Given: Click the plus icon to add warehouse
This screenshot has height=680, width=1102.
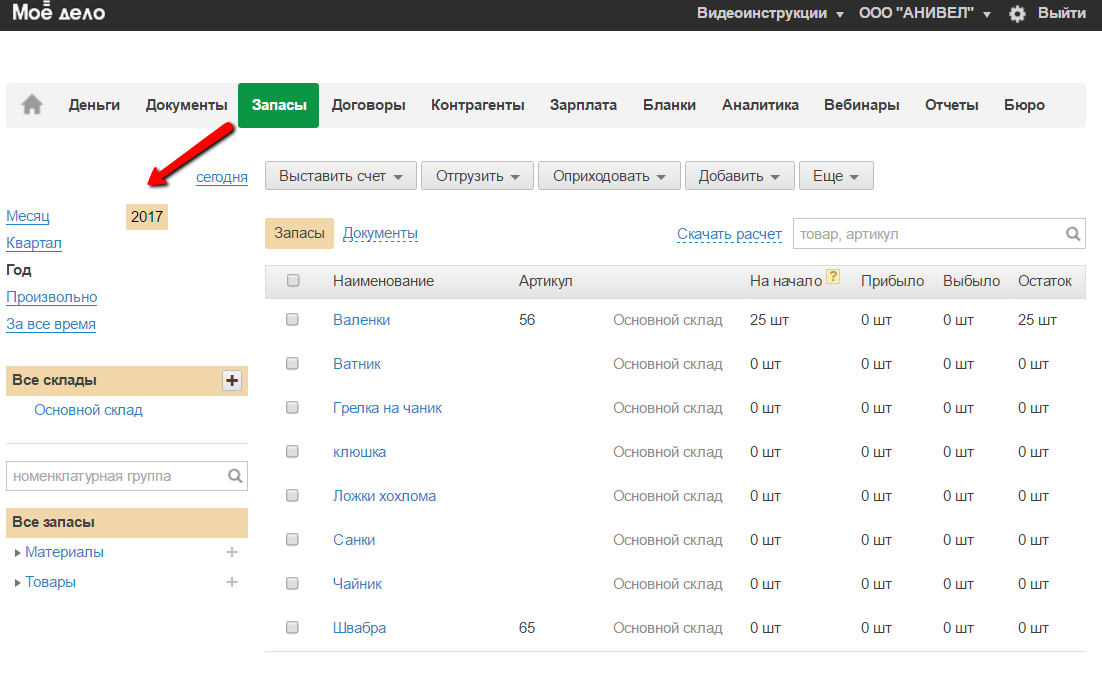Looking at the screenshot, I should [x=232, y=380].
